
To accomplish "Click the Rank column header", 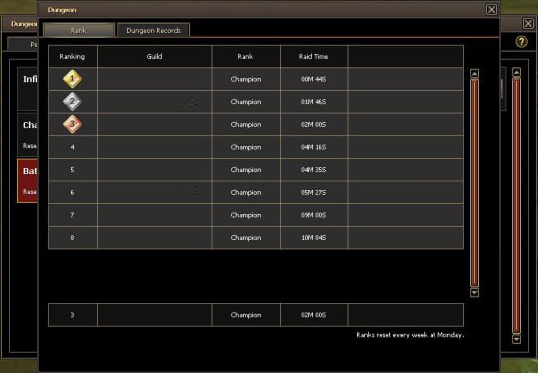I will click(x=246, y=56).
